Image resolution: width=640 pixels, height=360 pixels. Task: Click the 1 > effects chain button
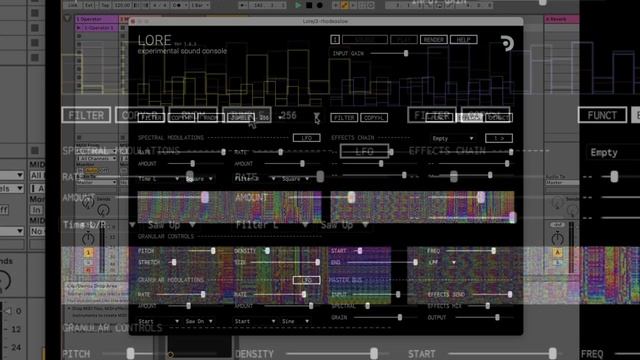499,138
